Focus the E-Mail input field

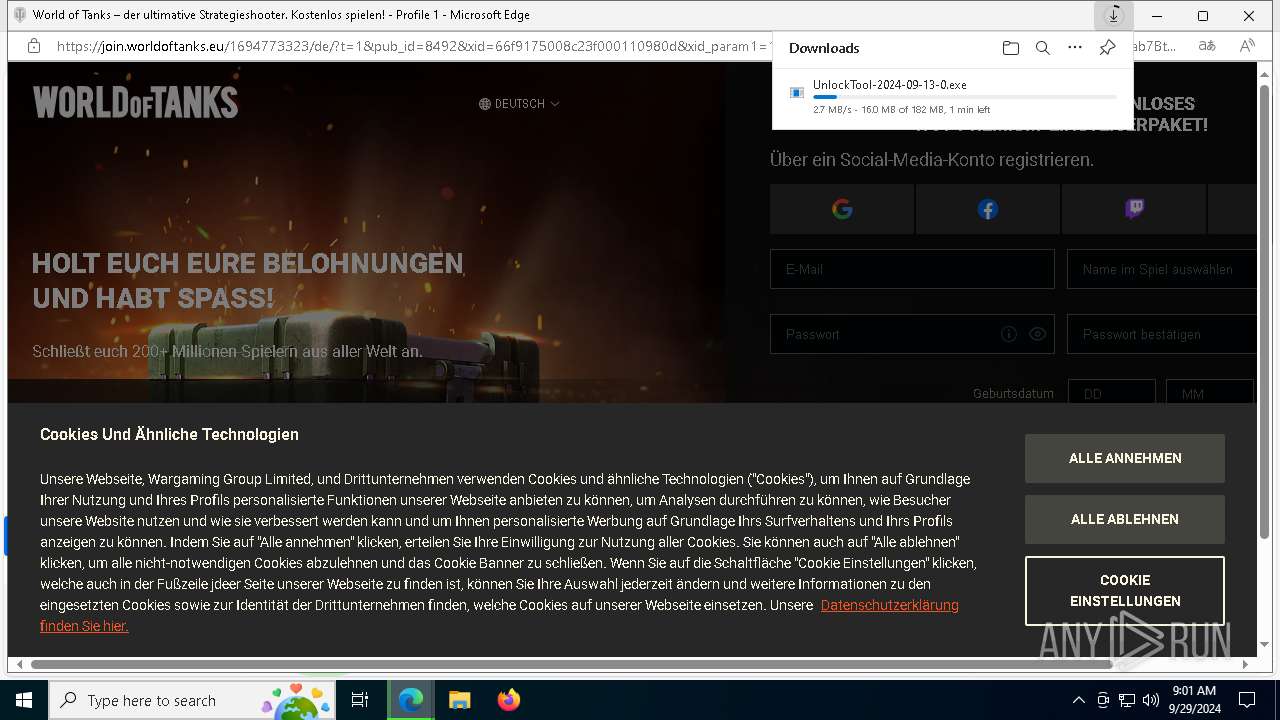(x=912, y=269)
